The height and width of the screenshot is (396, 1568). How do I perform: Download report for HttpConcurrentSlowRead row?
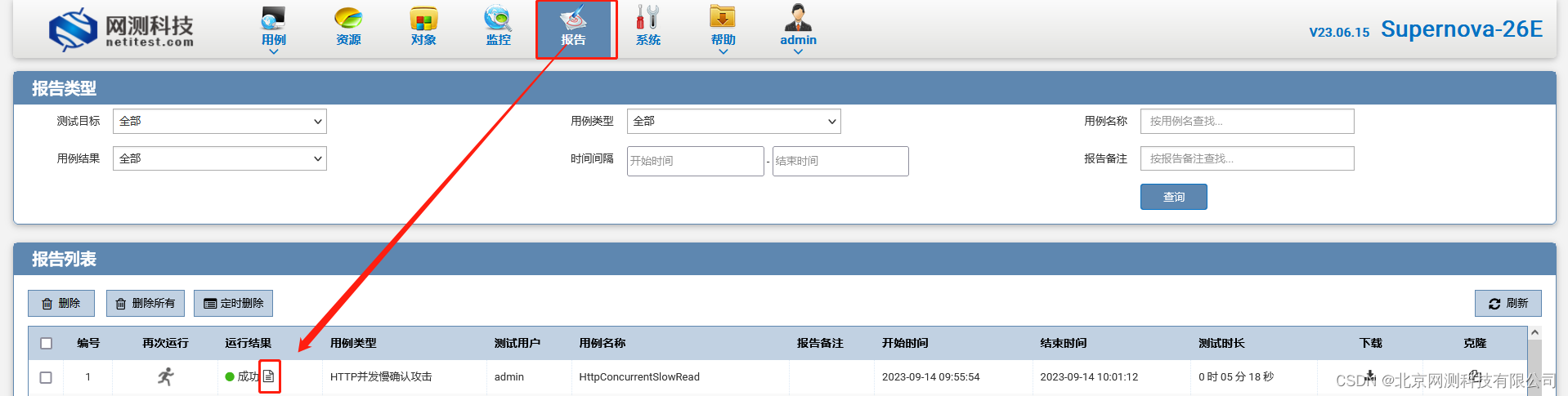[1370, 376]
